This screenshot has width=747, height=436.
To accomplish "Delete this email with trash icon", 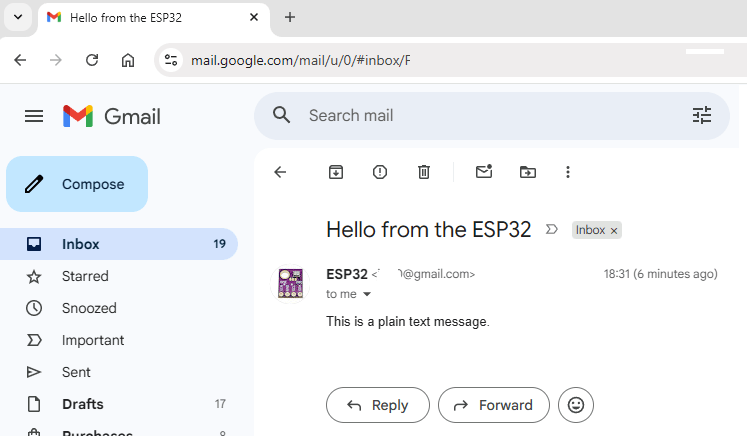I will click(x=424, y=172).
